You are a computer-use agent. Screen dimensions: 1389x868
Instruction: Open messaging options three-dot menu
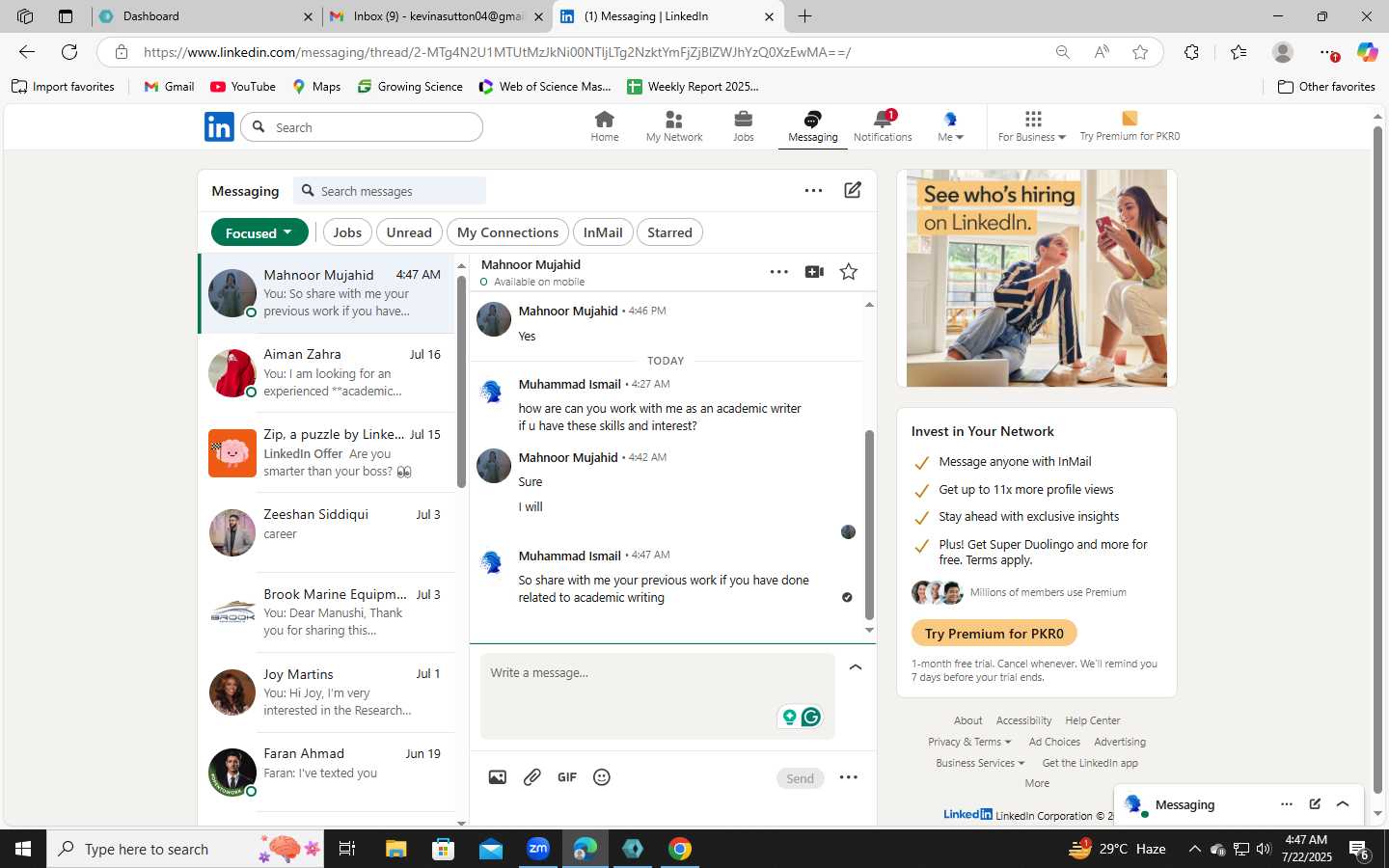(x=813, y=190)
